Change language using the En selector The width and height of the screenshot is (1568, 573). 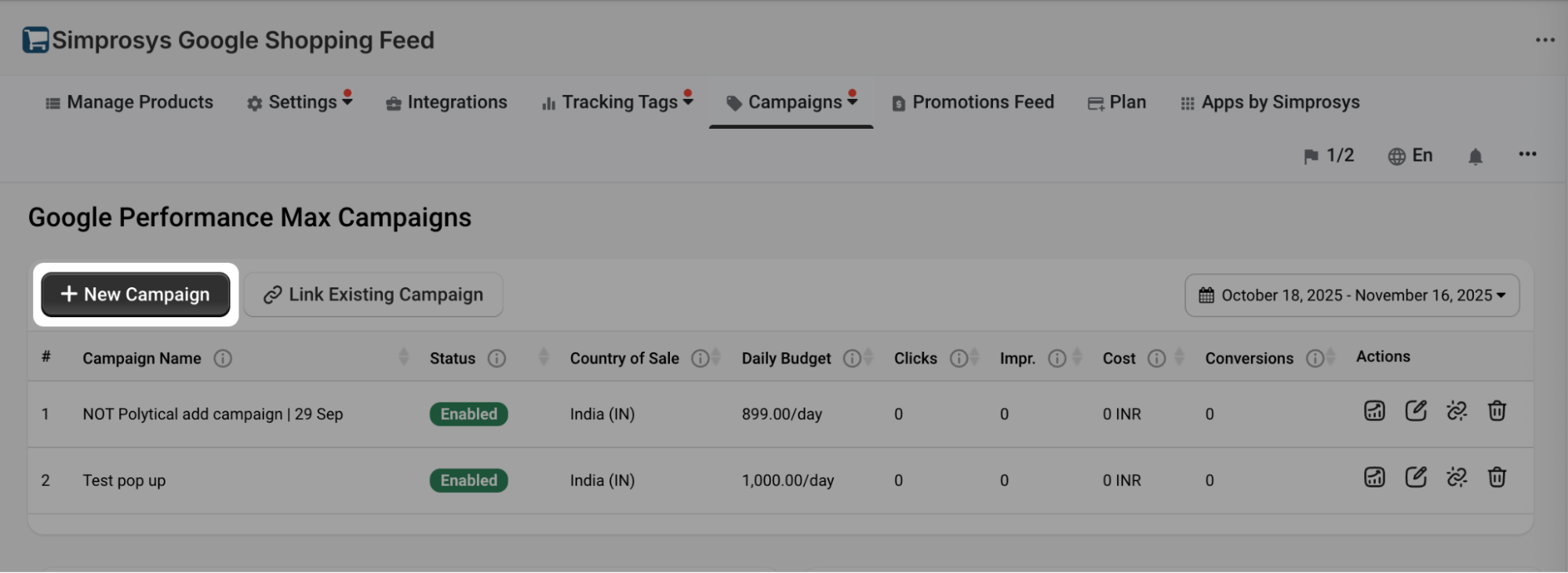[x=1410, y=156]
